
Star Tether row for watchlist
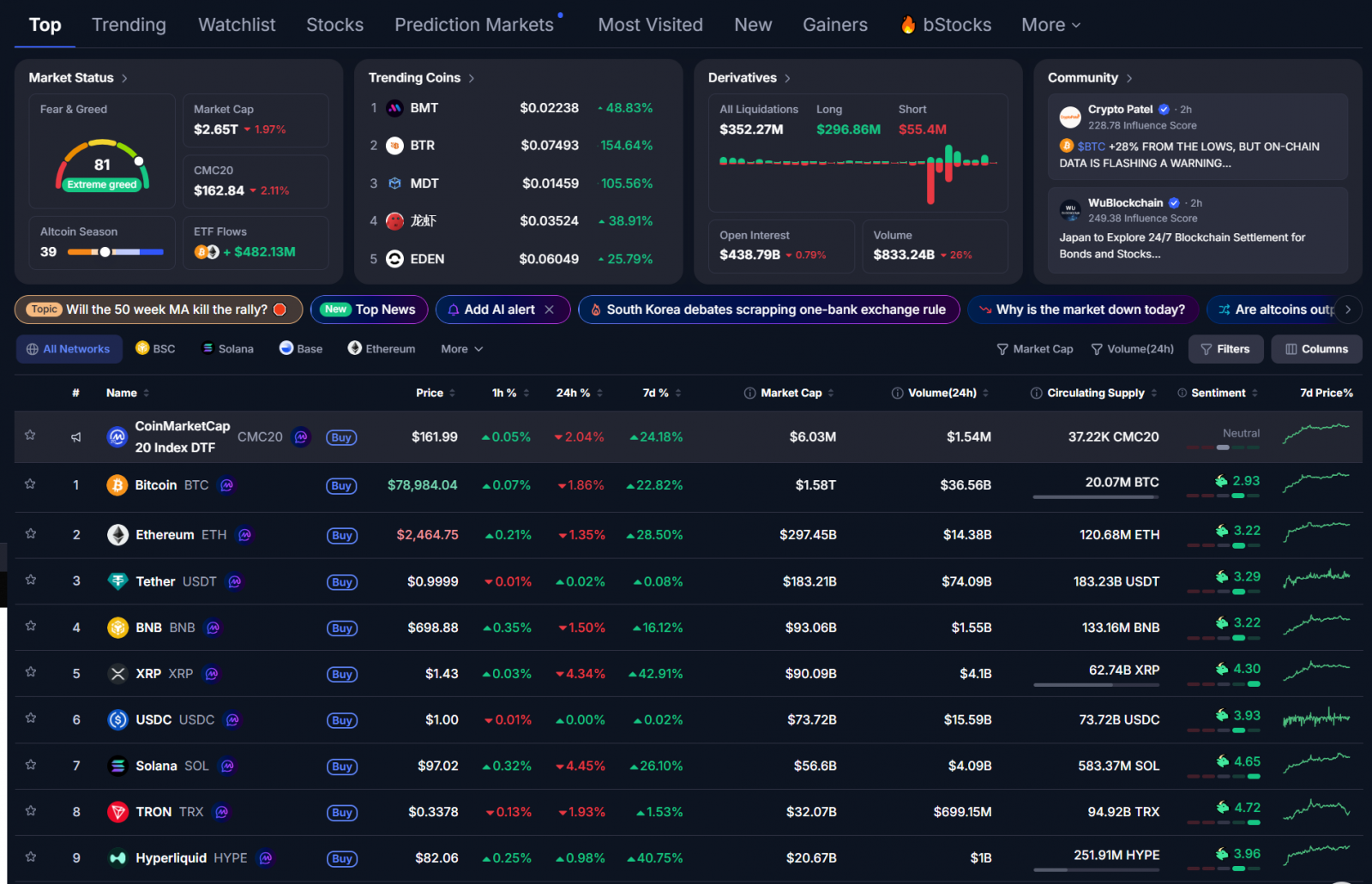[x=31, y=580]
